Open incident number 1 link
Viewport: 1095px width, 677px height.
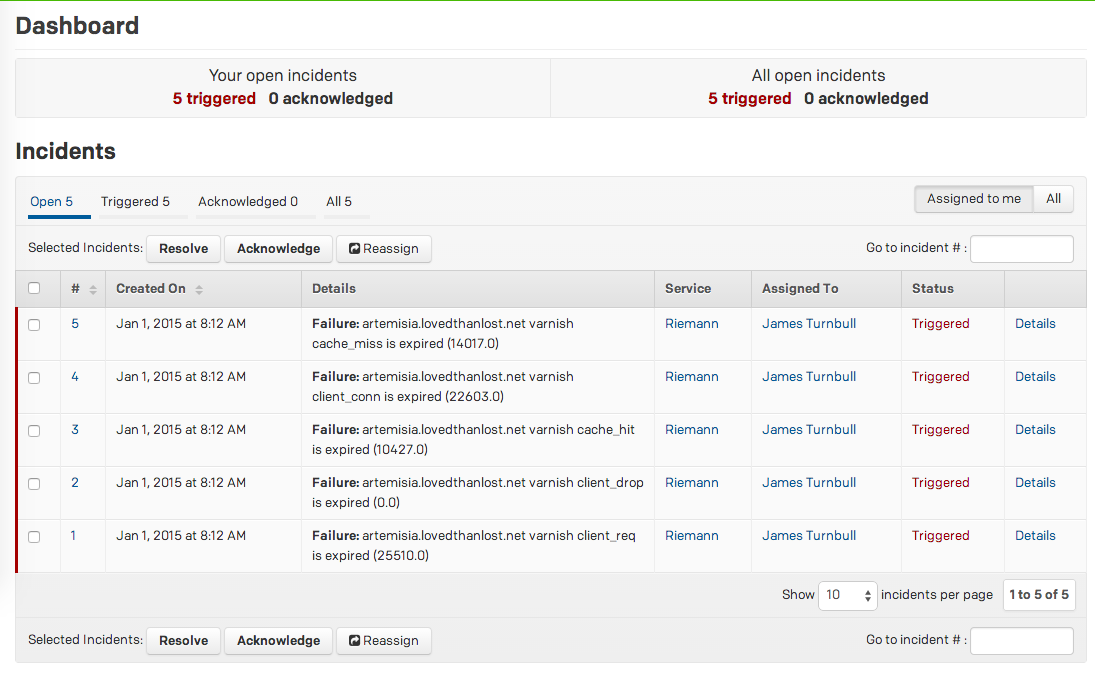(x=73, y=537)
